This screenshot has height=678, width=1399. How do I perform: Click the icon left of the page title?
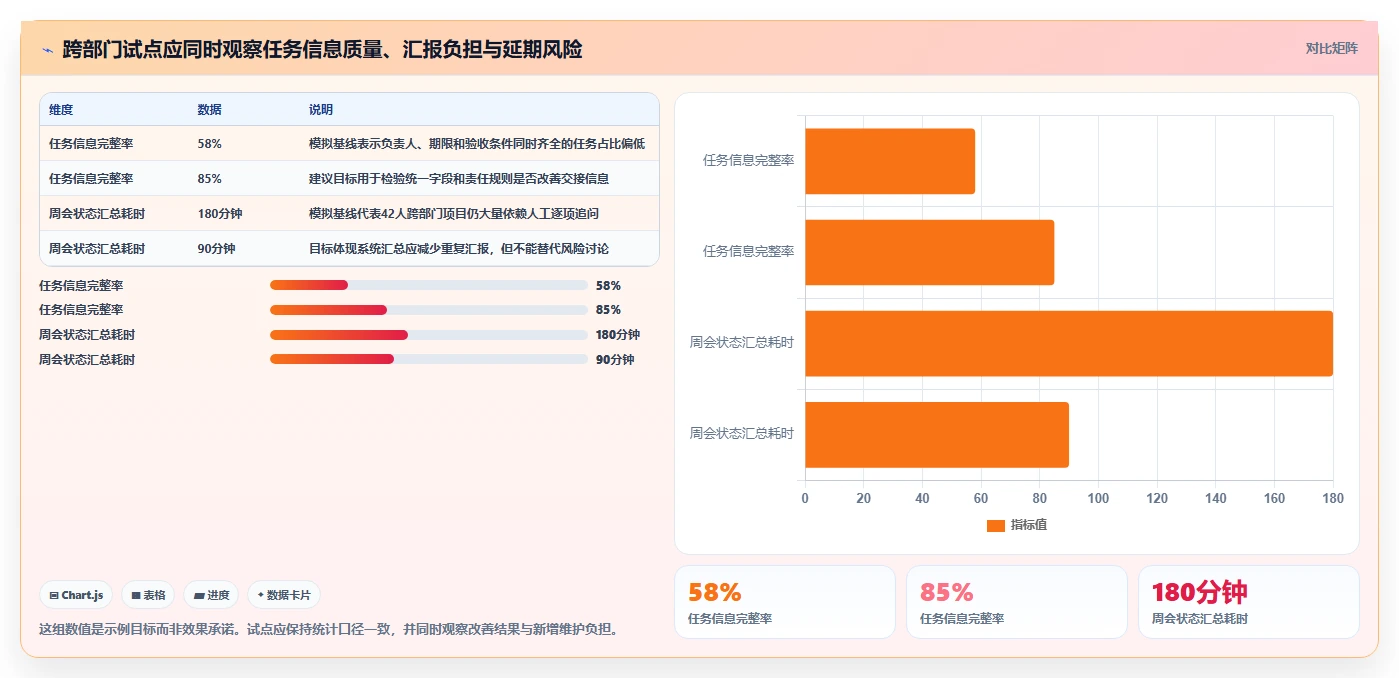coord(47,49)
